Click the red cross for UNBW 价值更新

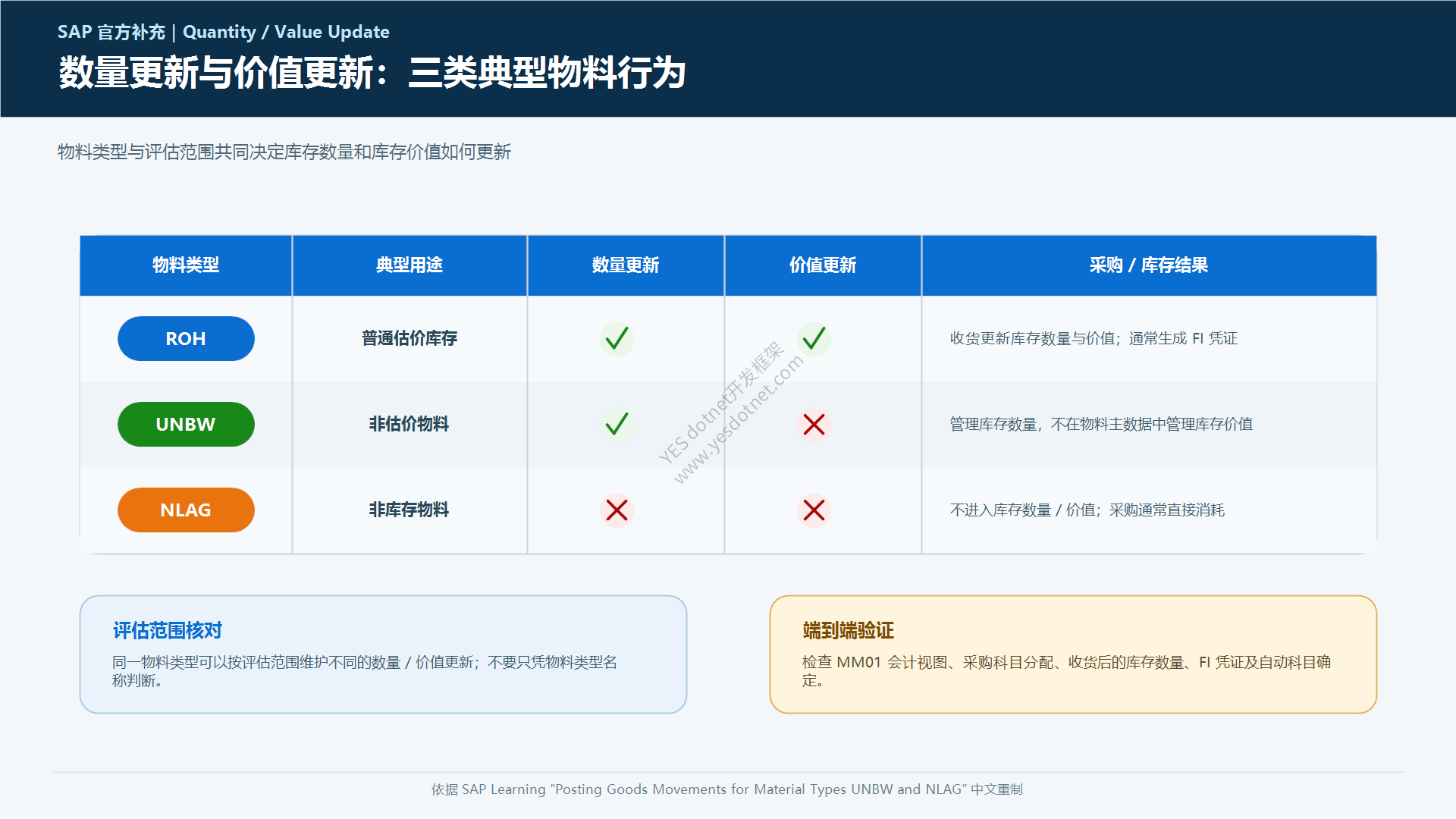pos(814,424)
